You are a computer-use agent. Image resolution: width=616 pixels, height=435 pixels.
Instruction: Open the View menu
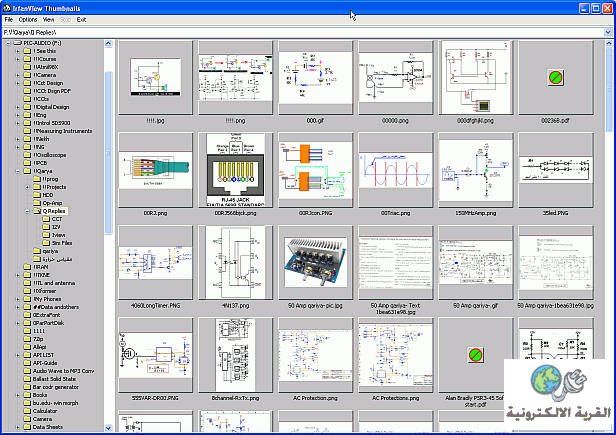(48, 20)
